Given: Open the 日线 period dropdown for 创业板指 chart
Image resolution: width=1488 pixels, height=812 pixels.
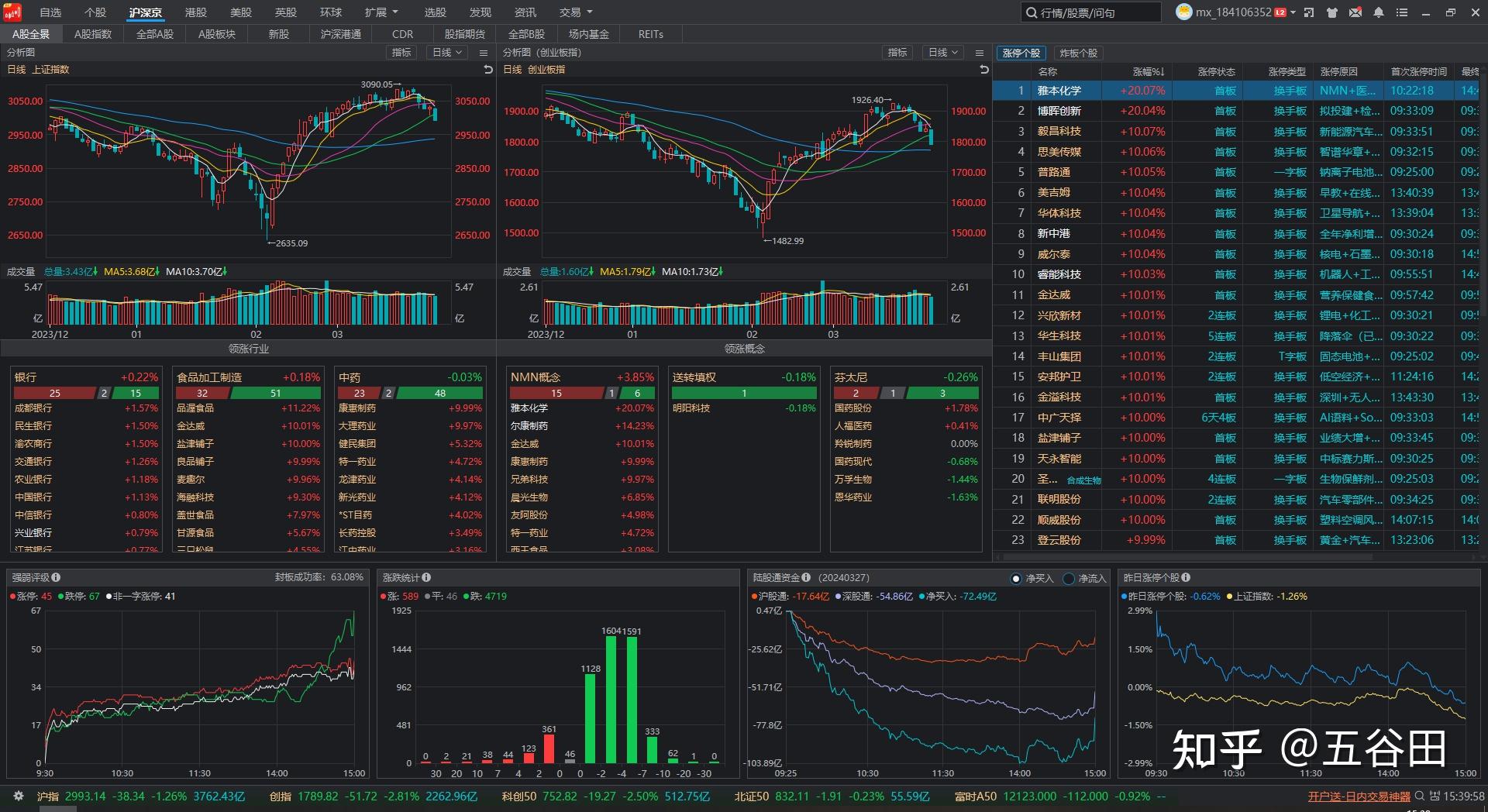Looking at the screenshot, I should click(x=943, y=53).
